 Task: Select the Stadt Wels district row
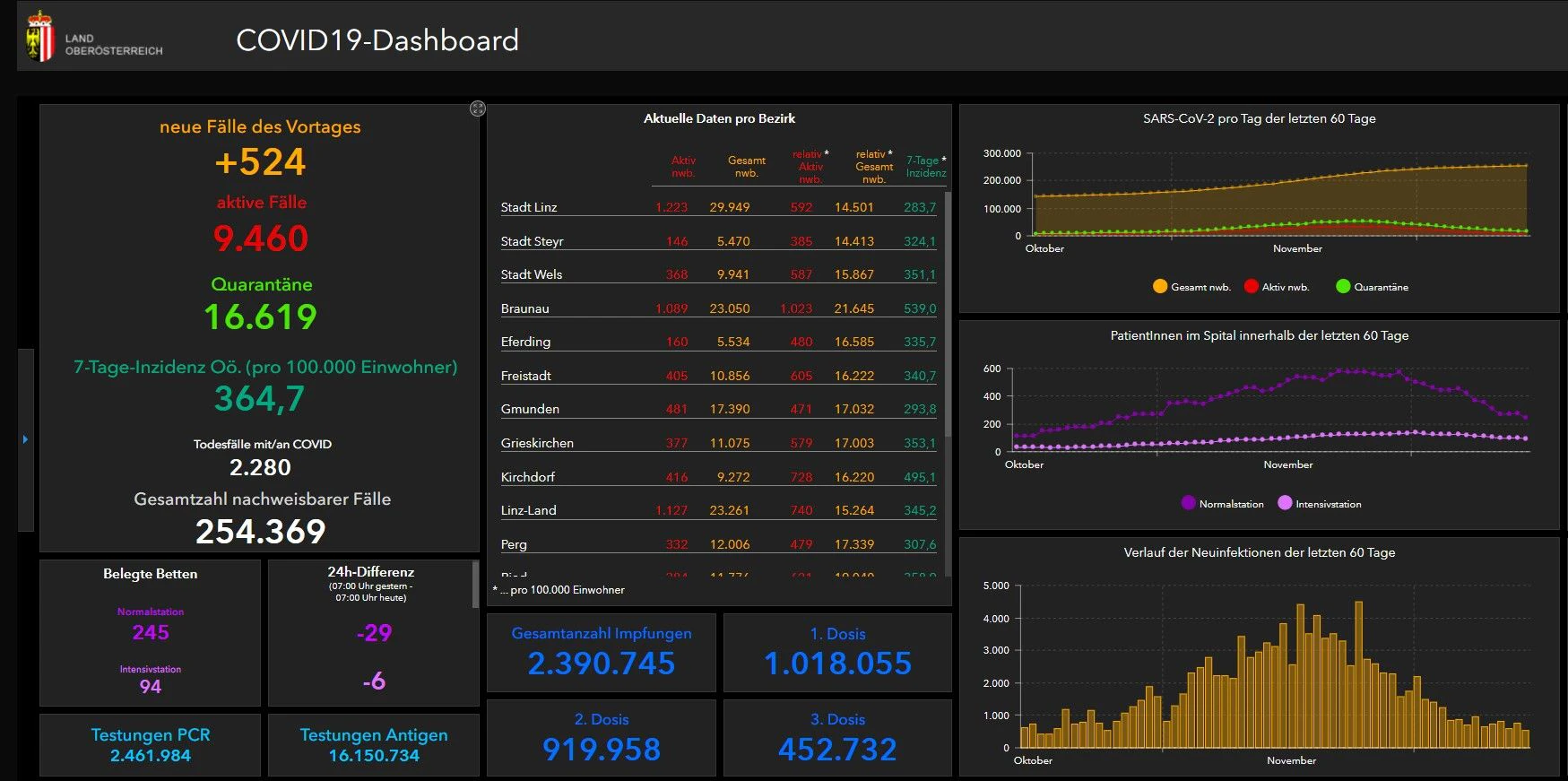click(x=718, y=274)
